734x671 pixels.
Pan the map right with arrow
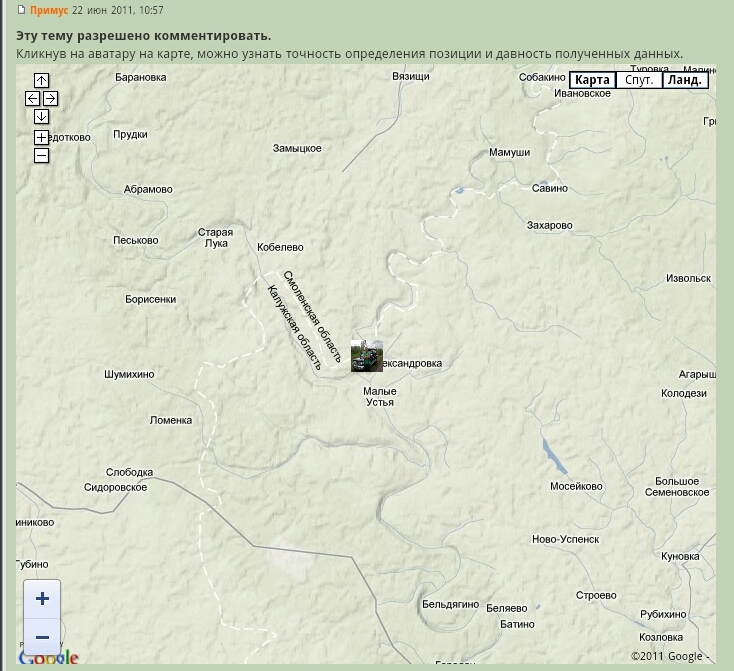point(50,99)
